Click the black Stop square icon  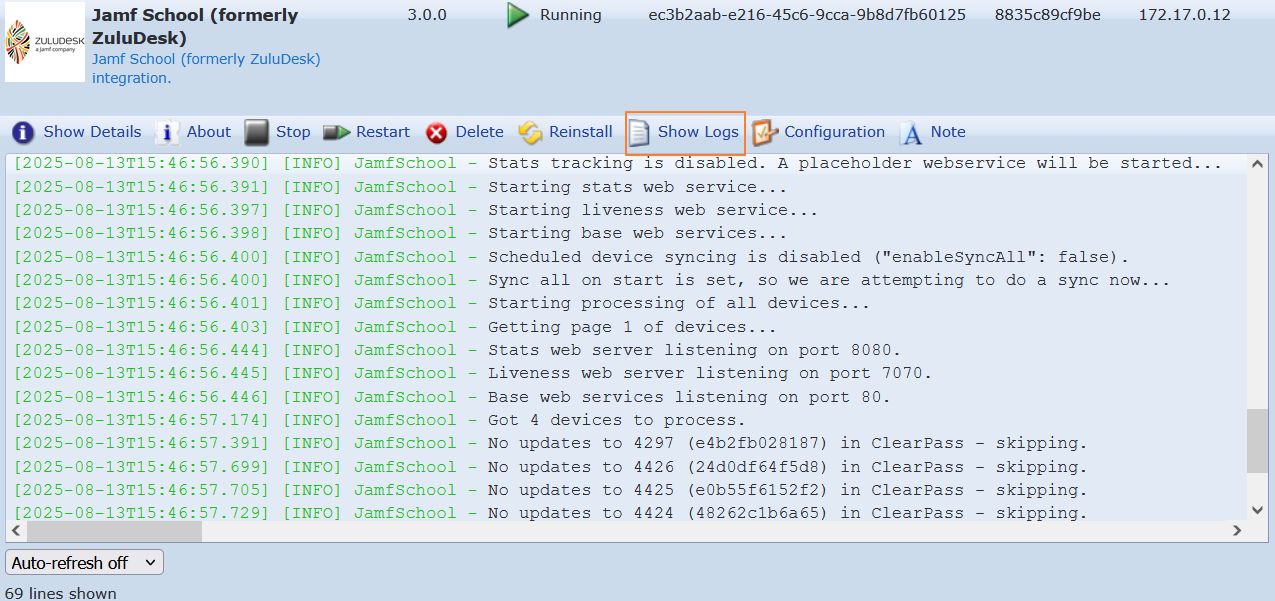click(x=257, y=132)
